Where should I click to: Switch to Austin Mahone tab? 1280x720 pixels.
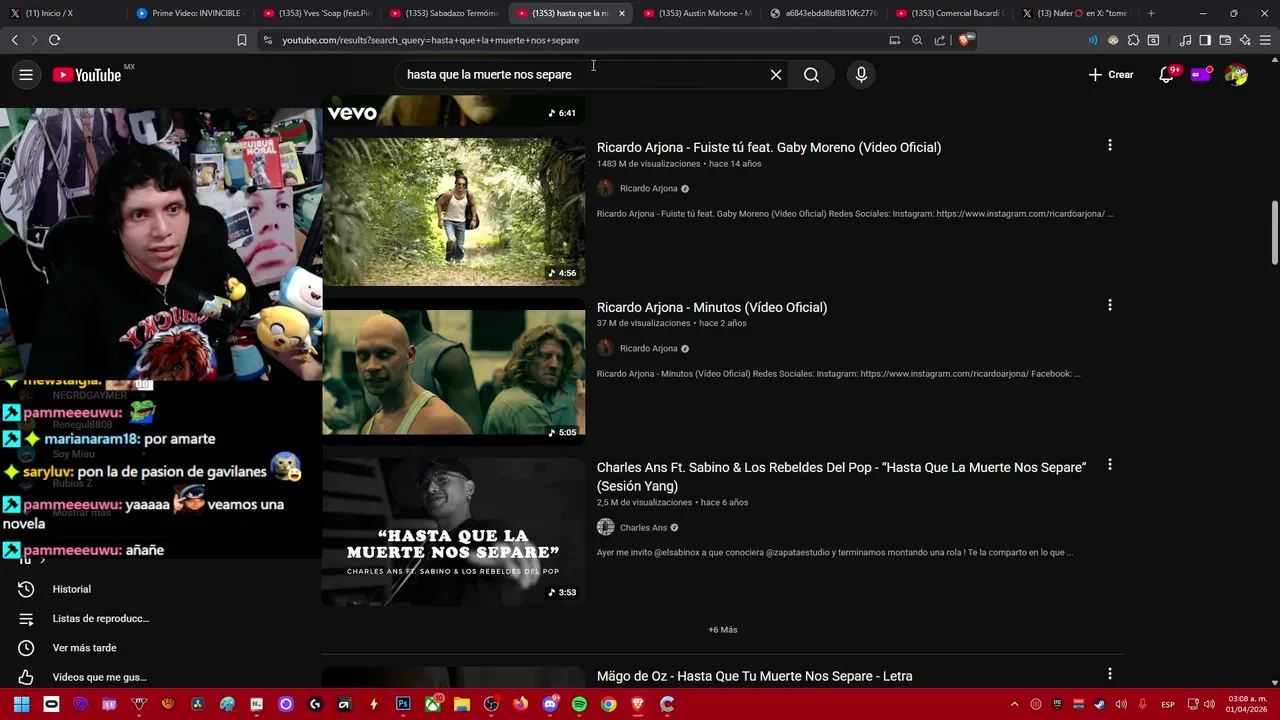(697, 13)
